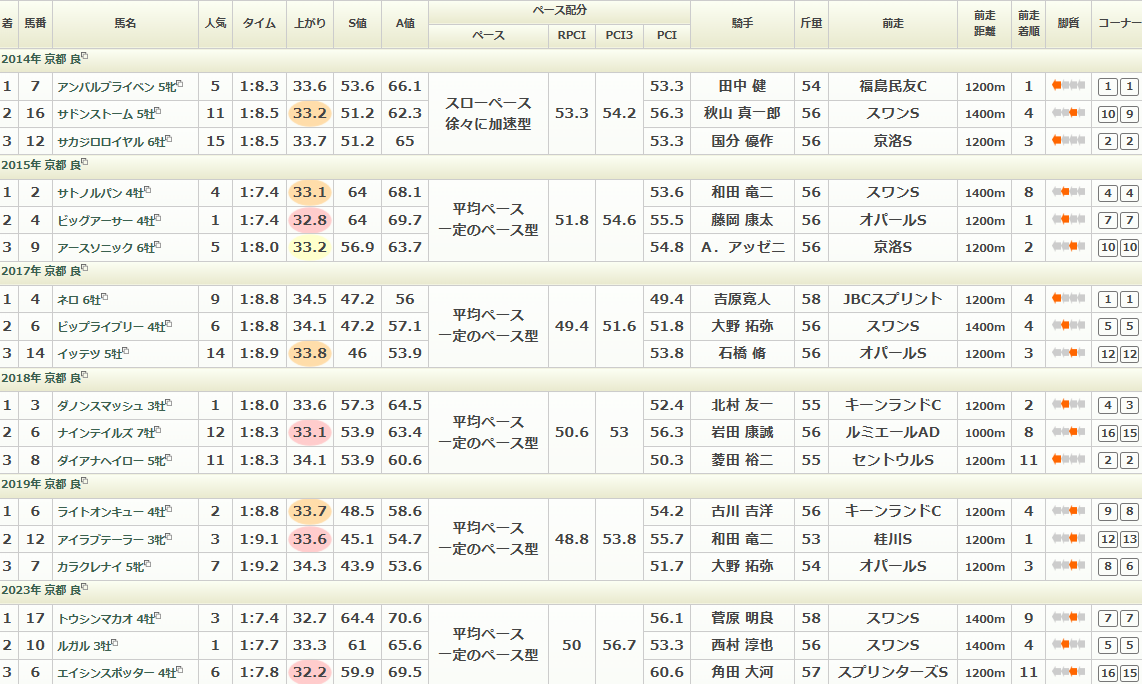1142x684 pixels.
Task: Open horse page for サトノルパン
Action: point(102,192)
